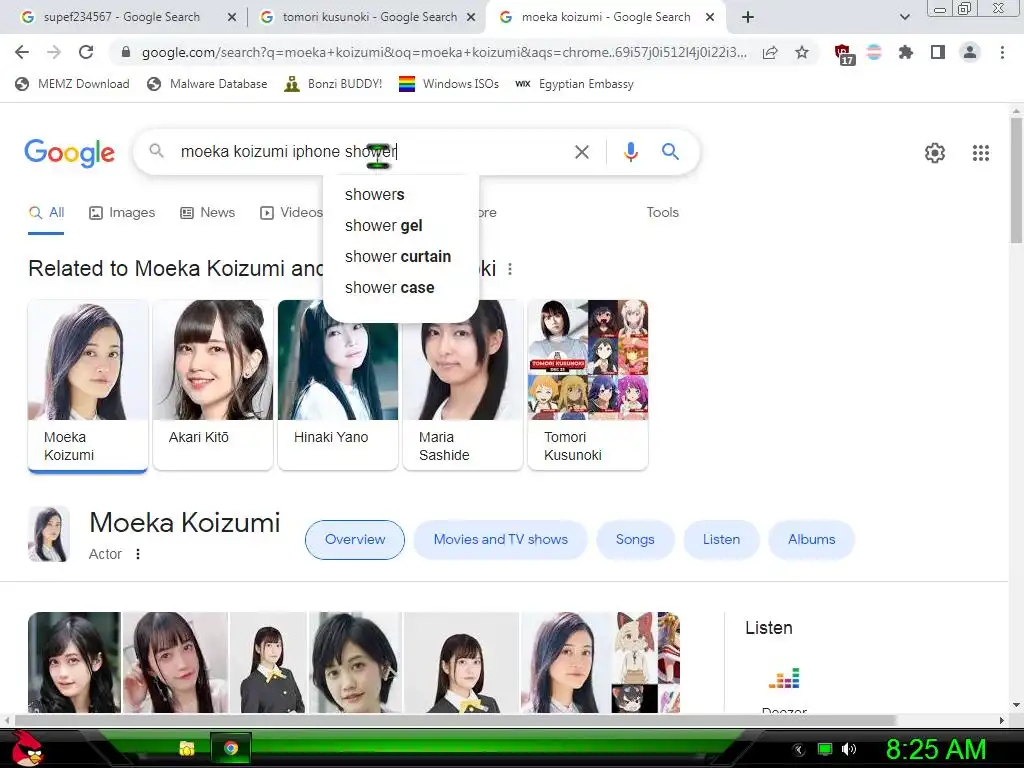The height and width of the screenshot is (768, 1024).
Task: Select the All results tab
Action: tap(46, 212)
